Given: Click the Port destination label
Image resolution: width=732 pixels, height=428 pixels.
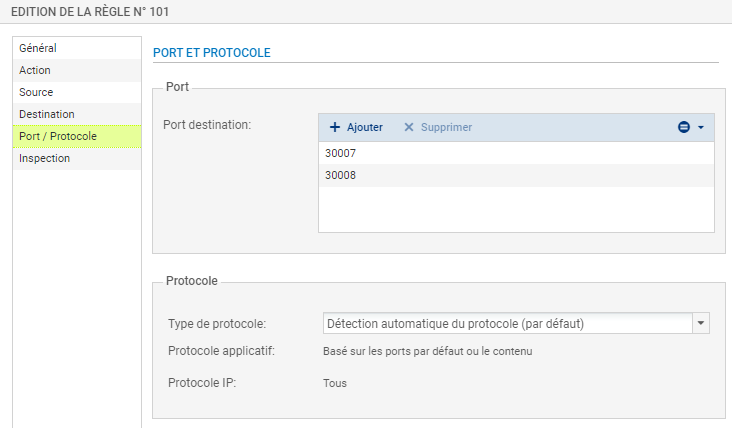Looking at the screenshot, I should (207, 125).
